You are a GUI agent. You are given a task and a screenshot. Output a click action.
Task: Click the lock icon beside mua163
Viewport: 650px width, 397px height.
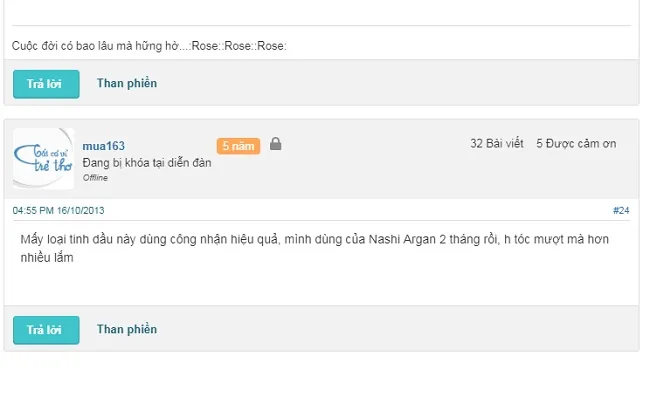coord(275,144)
